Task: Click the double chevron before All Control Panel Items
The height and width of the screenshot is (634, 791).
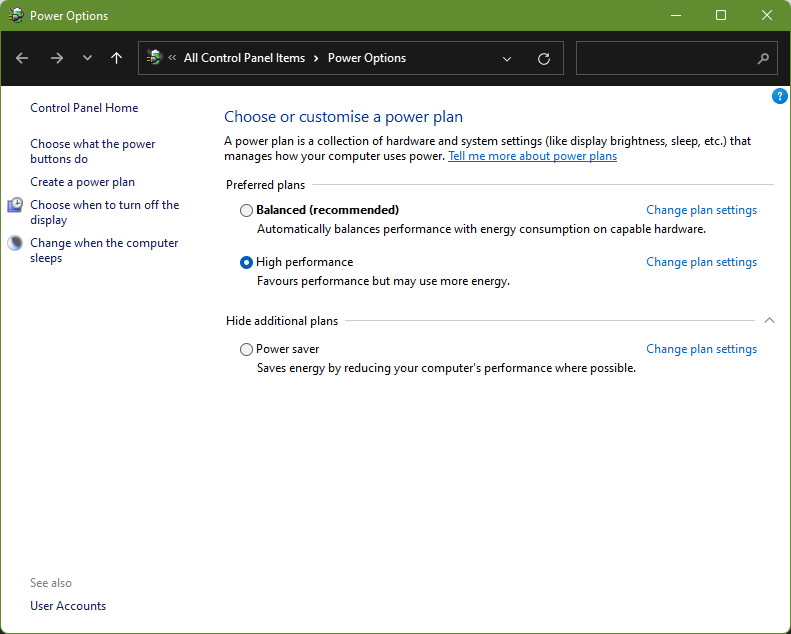Action: pos(172,57)
